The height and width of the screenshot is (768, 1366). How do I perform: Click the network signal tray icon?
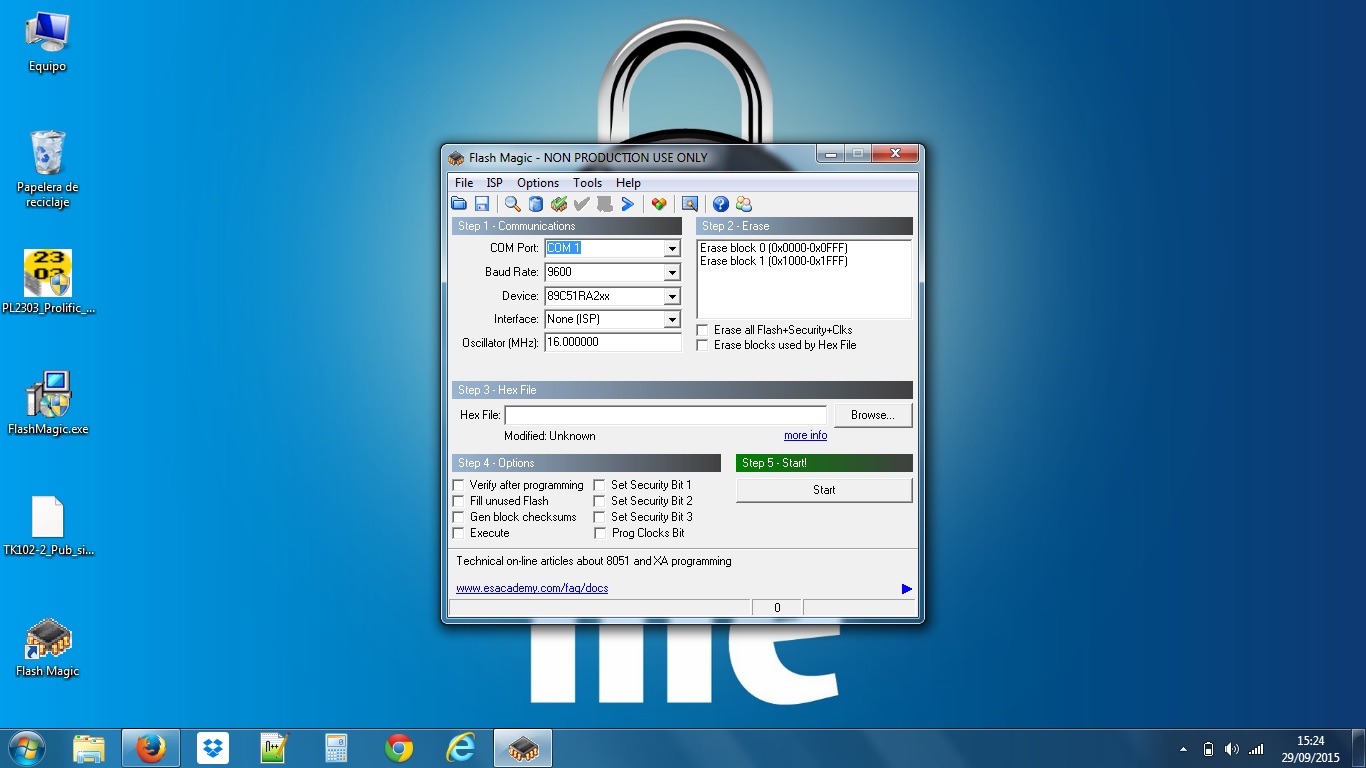pyautogui.click(x=1256, y=749)
